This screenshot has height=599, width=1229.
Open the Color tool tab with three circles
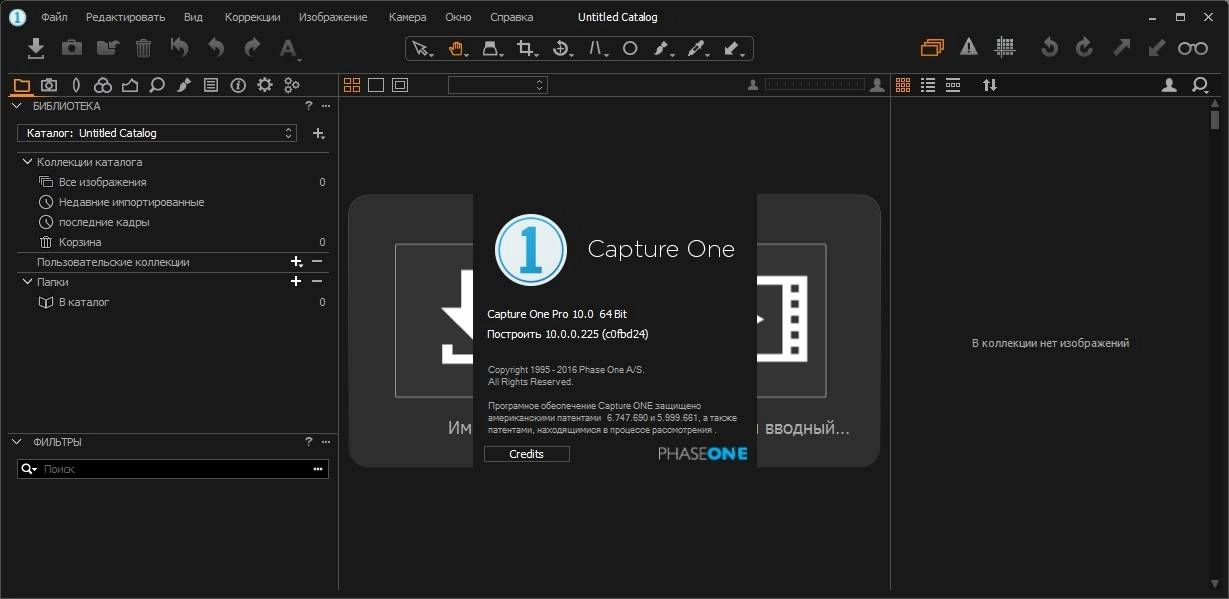point(103,85)
